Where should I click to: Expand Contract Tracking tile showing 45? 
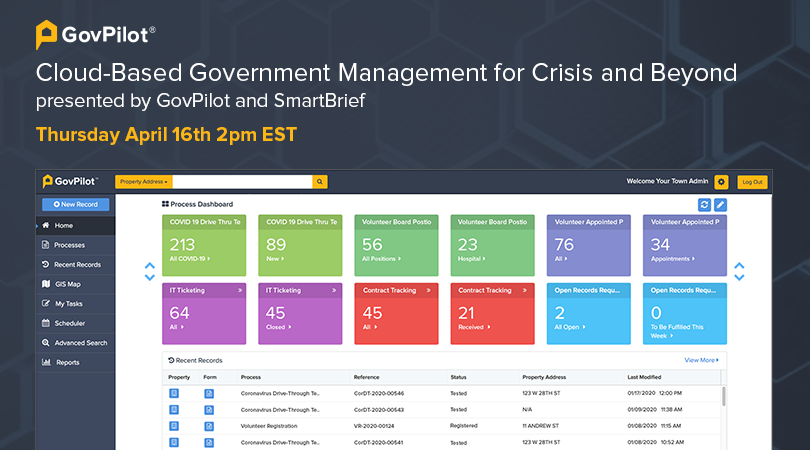(x=428, y=290)
